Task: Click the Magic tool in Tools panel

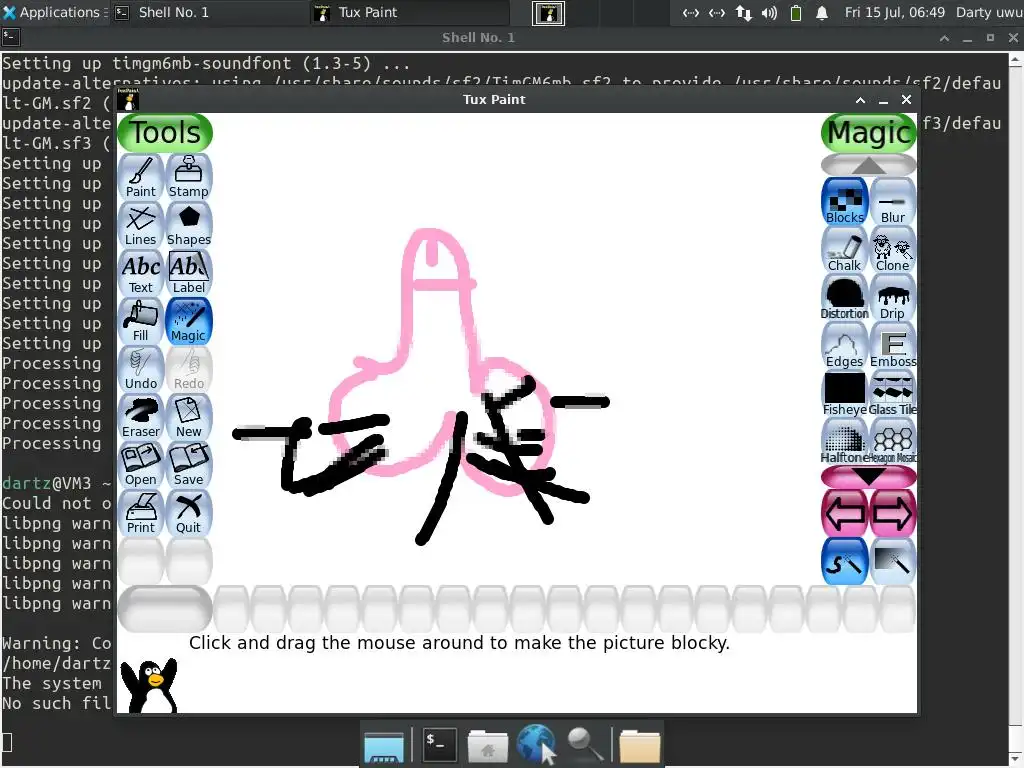Action: (189, 321)
